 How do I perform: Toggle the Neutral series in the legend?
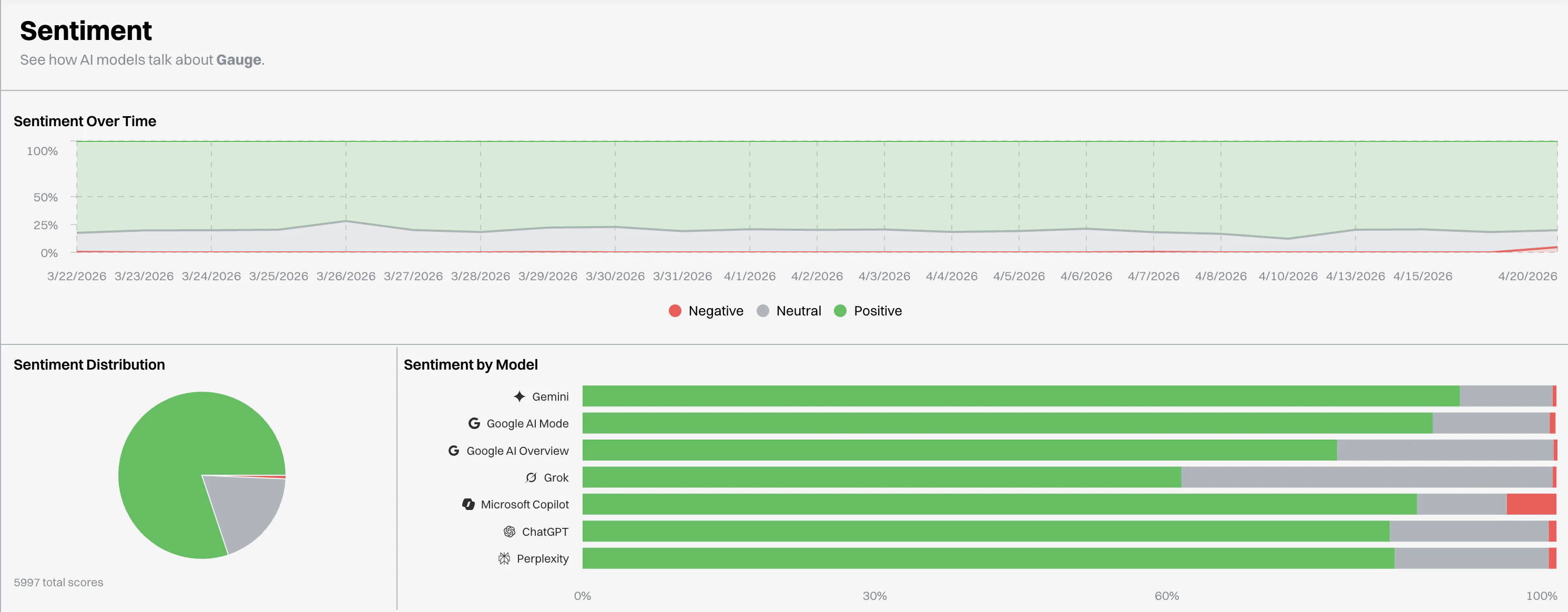pos(789,310)
